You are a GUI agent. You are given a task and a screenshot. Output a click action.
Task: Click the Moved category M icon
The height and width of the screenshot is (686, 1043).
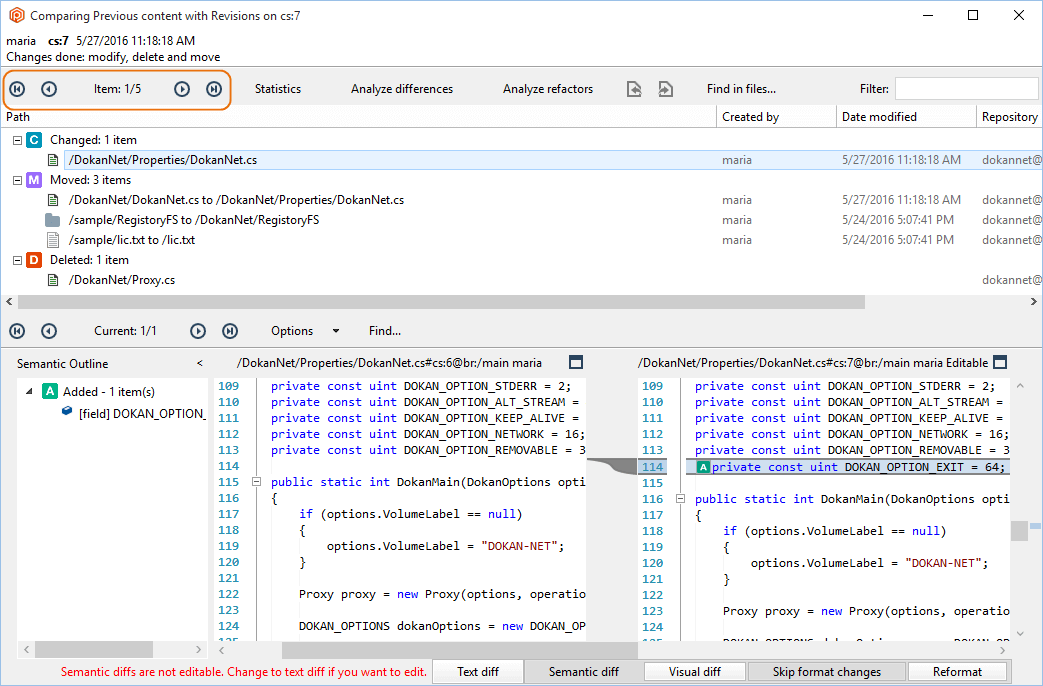(x=34, y=180)
